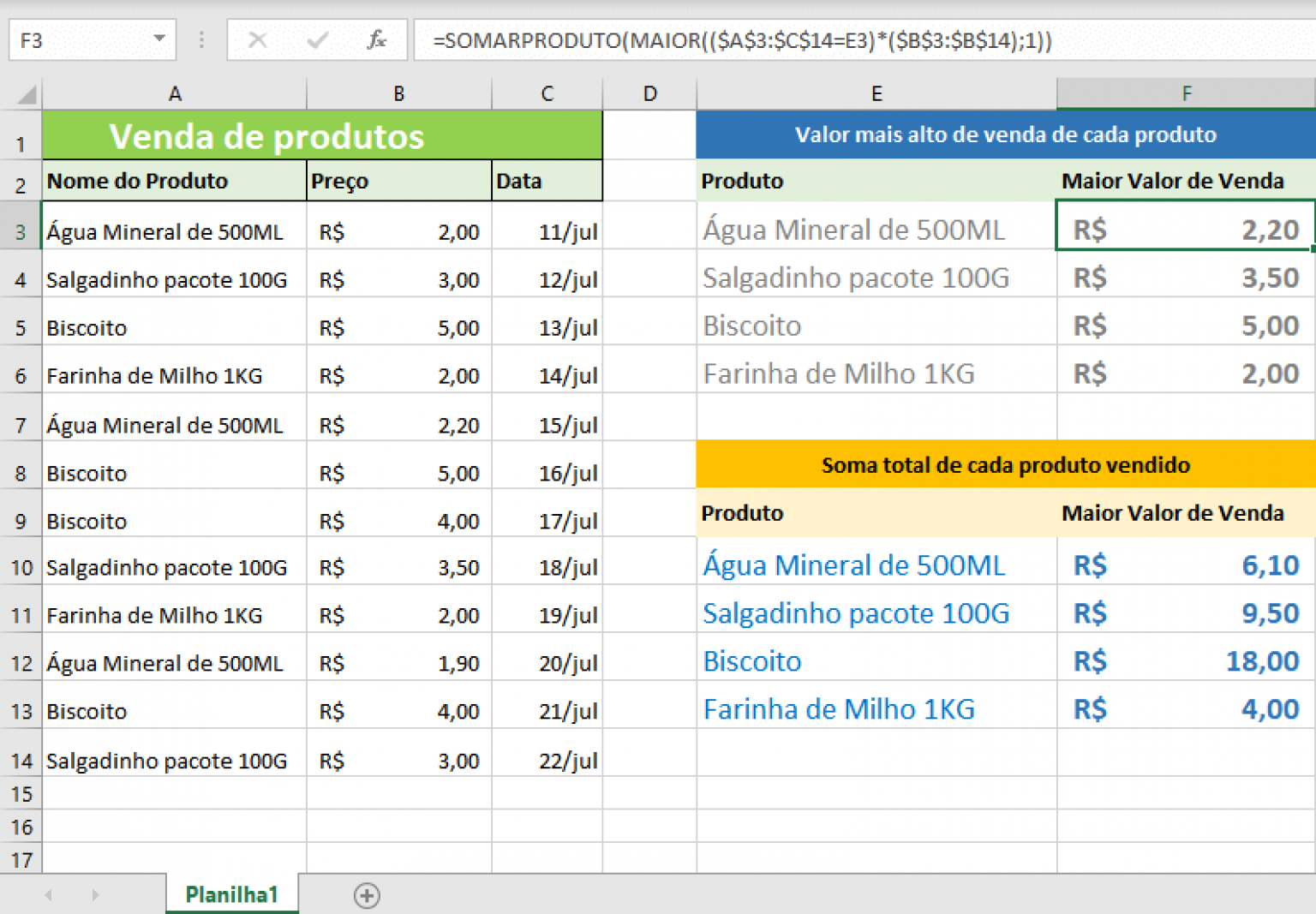Click the 'Valor mais alto de venda' blue header
The image size is (1316, 914).
click(1006, 135)
